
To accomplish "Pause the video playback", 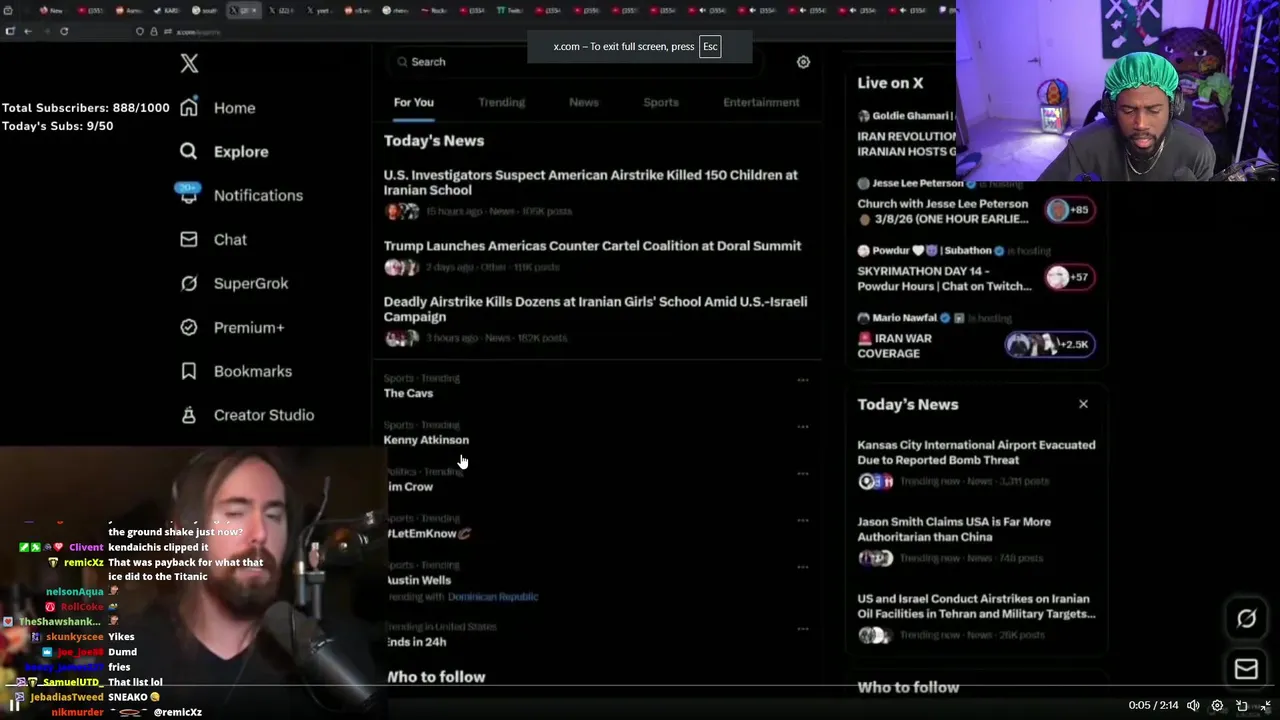I will (x=15, y=705).
